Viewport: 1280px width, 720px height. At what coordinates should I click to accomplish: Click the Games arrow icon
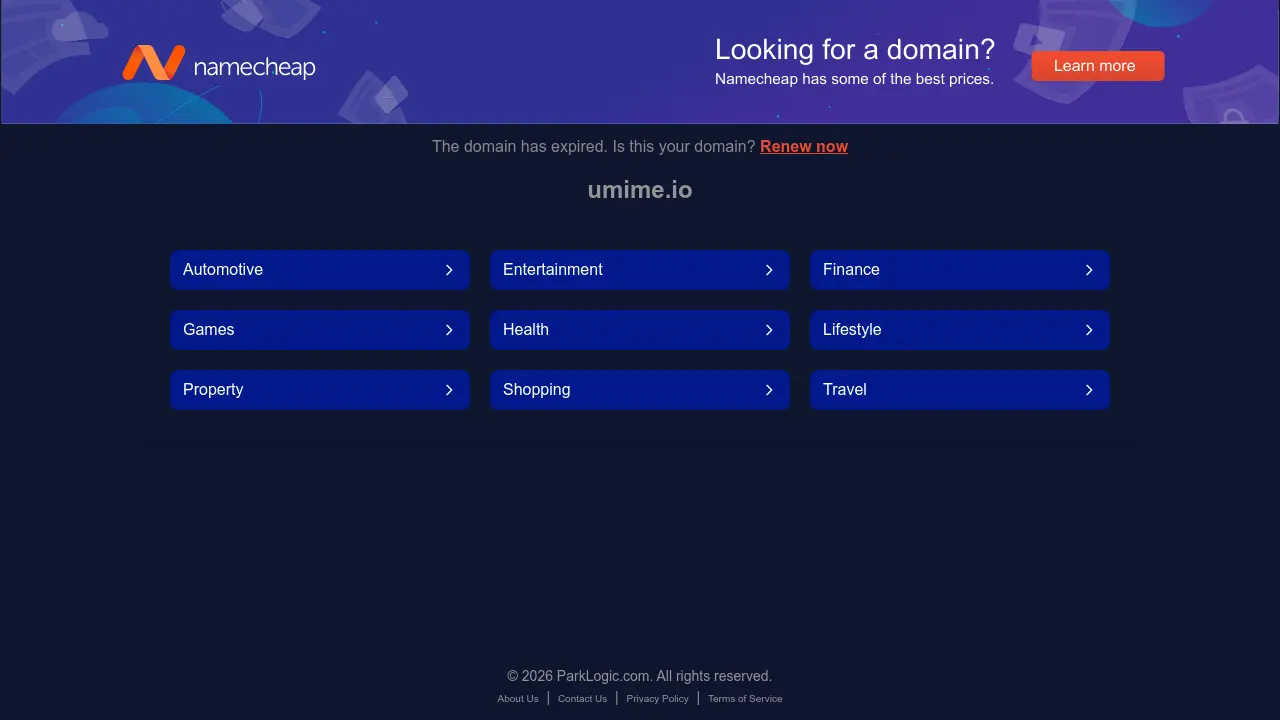click(x=449, y=330)
